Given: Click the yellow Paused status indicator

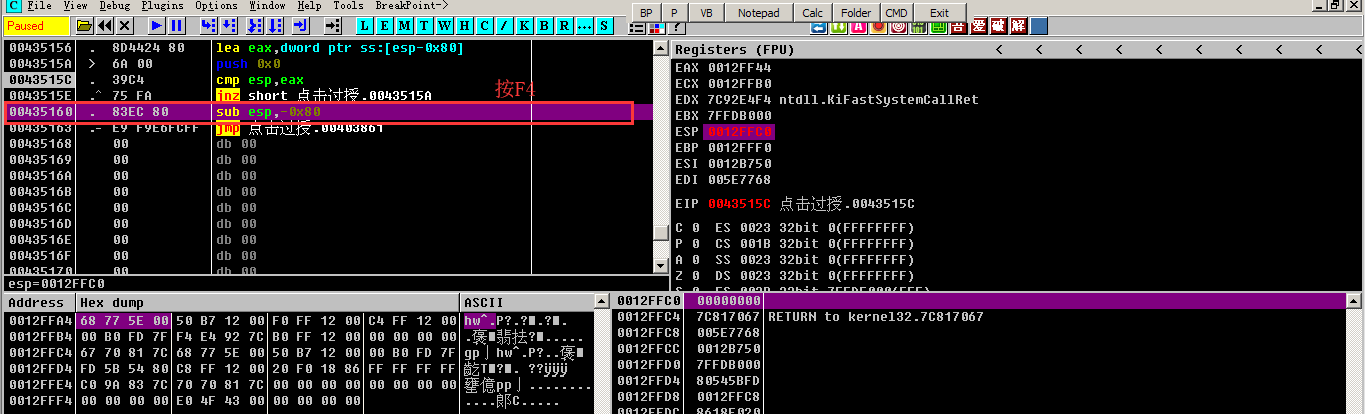Looking at the screenshot, I should pyautogui.click(x=38, y=26).
